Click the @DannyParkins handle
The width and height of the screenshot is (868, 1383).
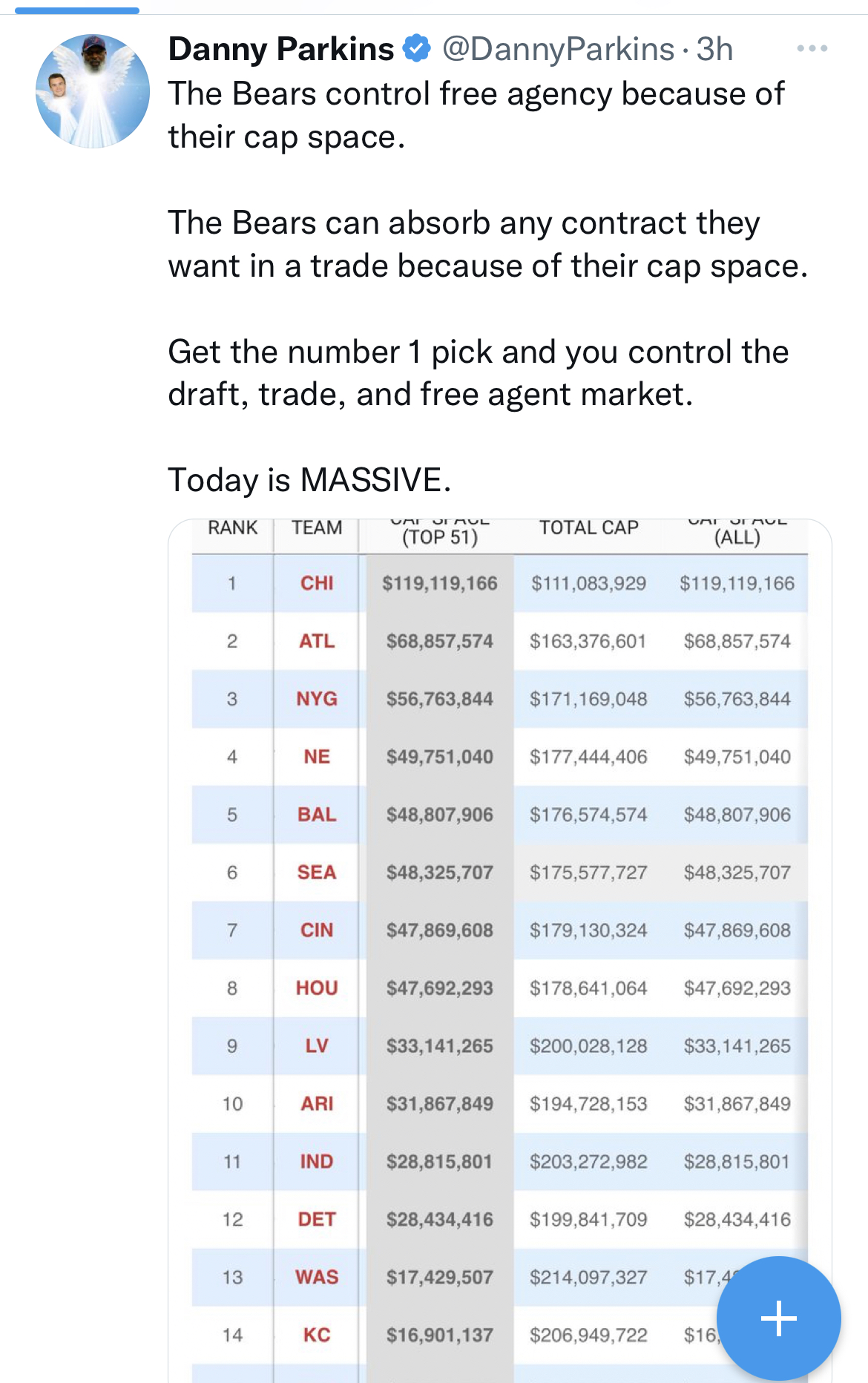tap(558, 49)
